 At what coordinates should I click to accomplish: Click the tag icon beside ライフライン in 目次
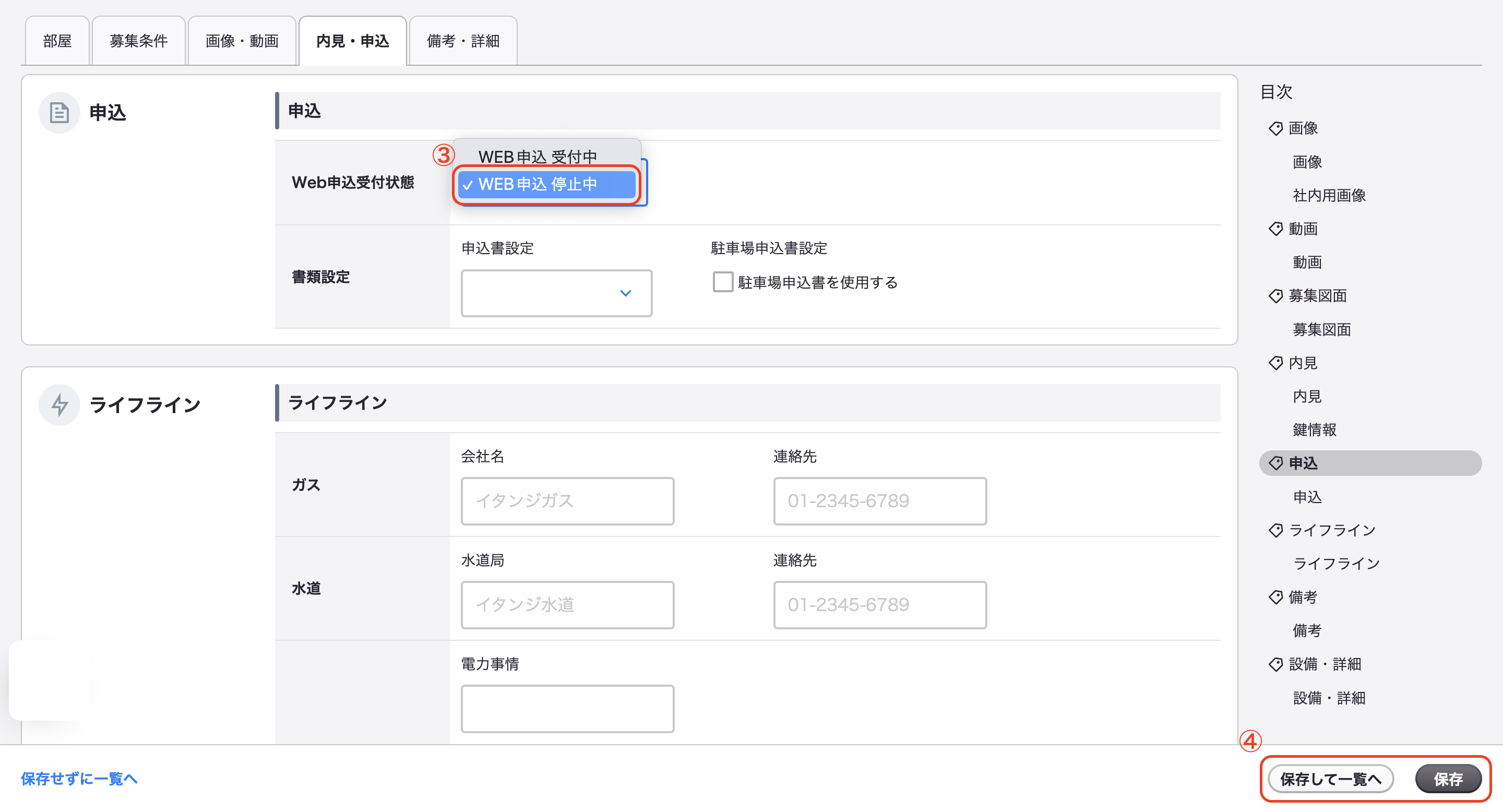pos(1275,530)
